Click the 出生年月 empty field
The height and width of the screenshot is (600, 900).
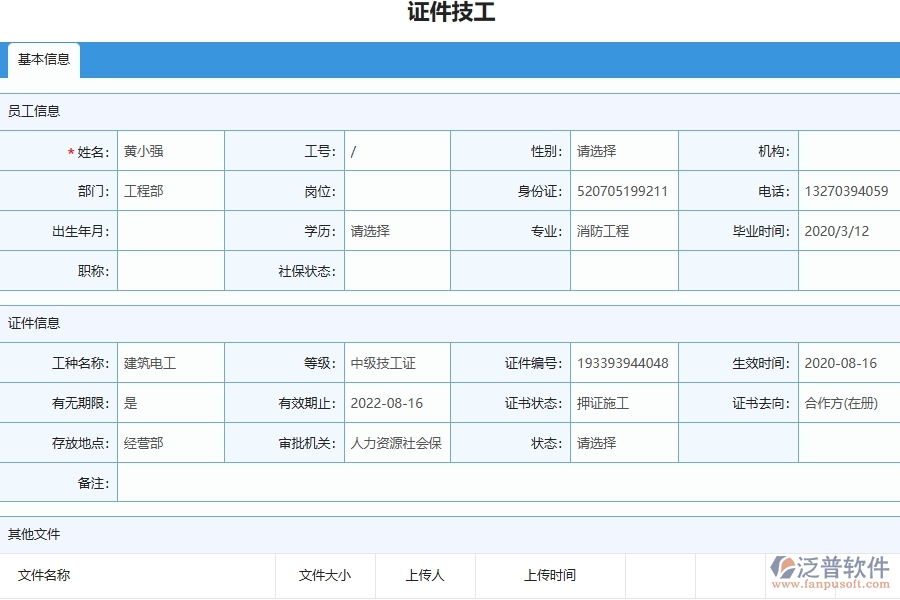[171, 231]
